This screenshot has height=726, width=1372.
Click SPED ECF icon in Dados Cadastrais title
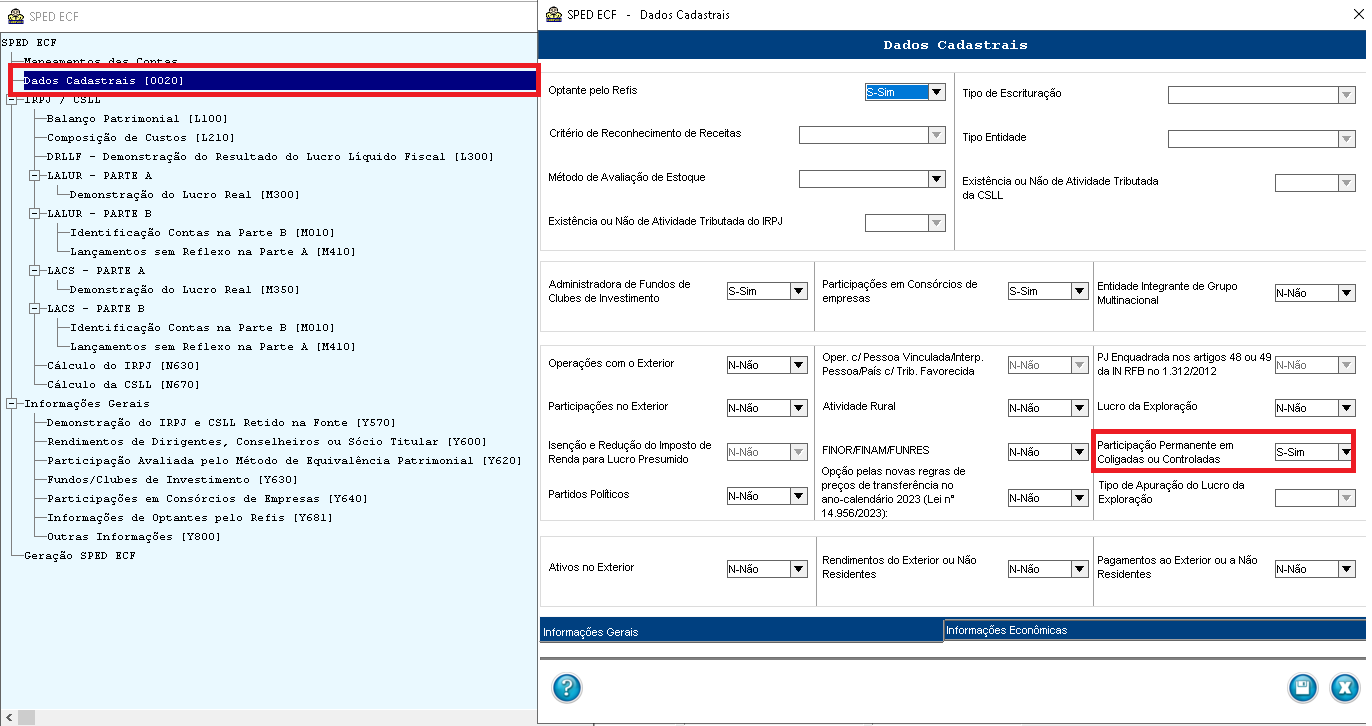pyautogui.click(x=553, y=15)
